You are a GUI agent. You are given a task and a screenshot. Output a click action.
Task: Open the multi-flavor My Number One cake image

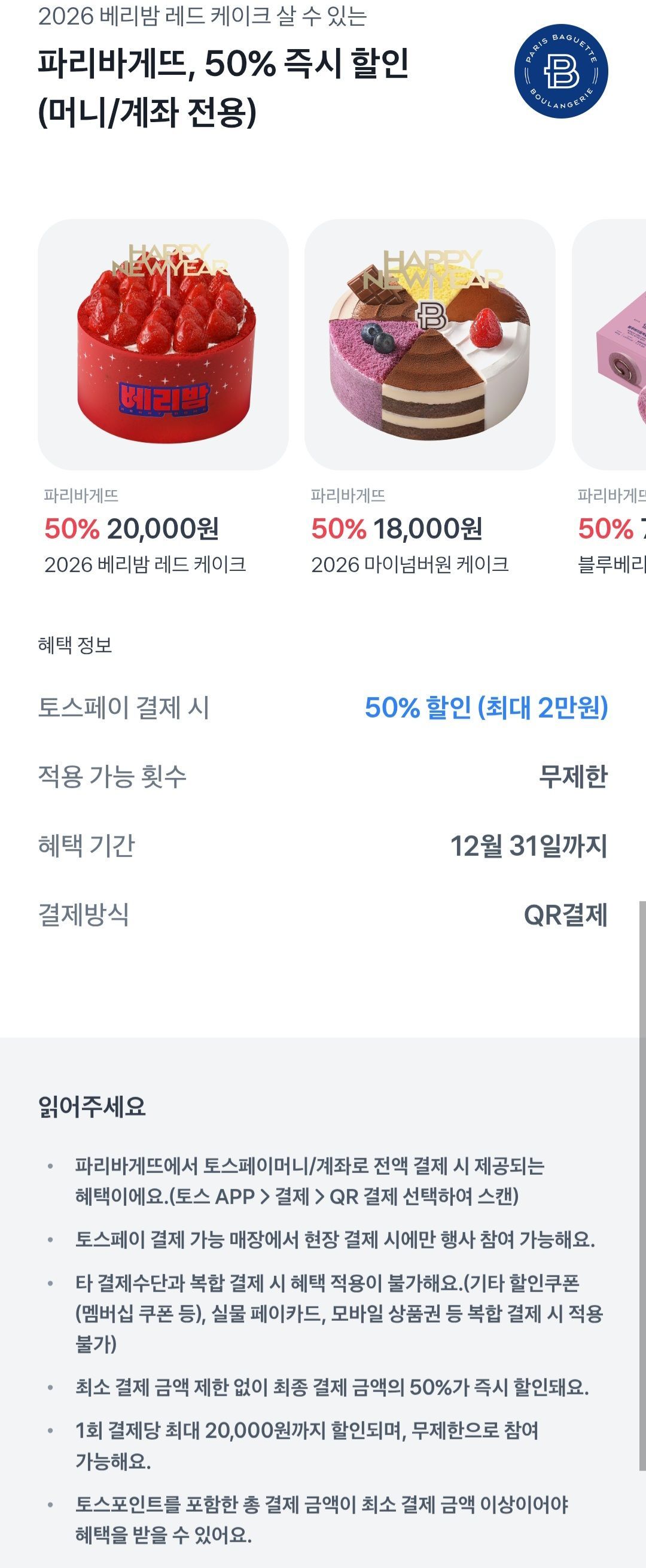tap(429, 345)
